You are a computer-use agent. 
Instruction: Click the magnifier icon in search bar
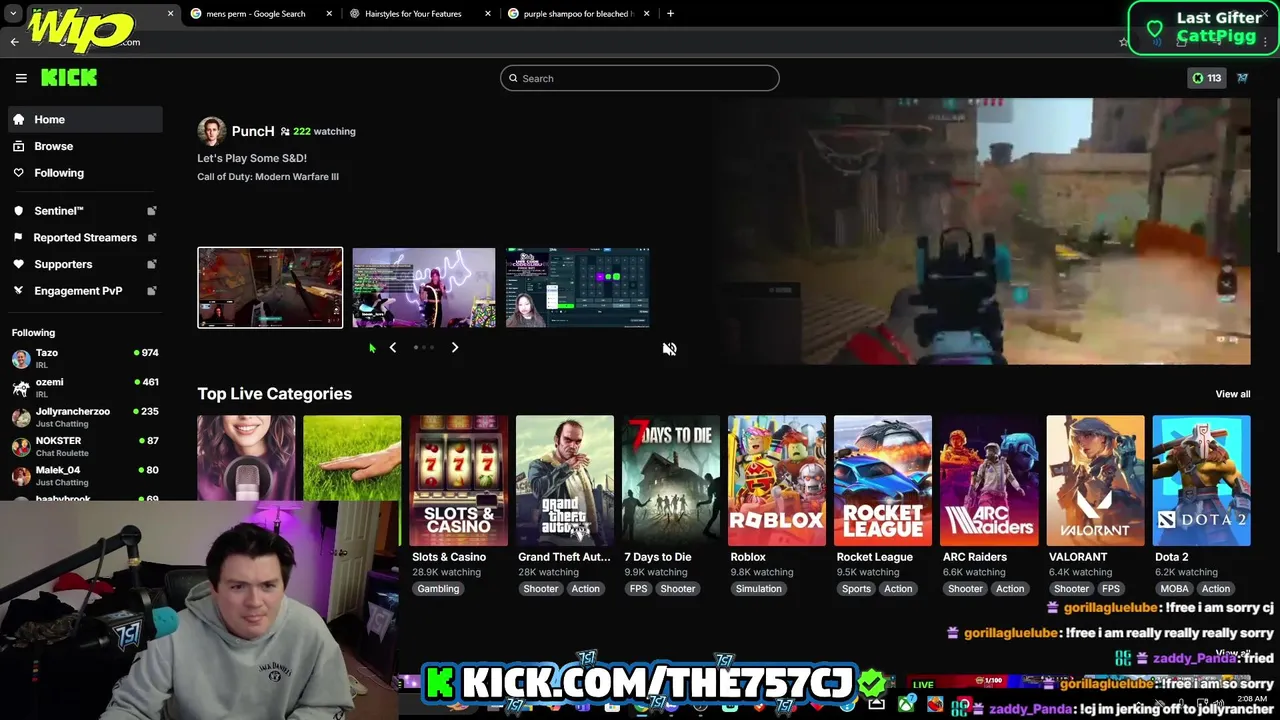coord(514,78)
